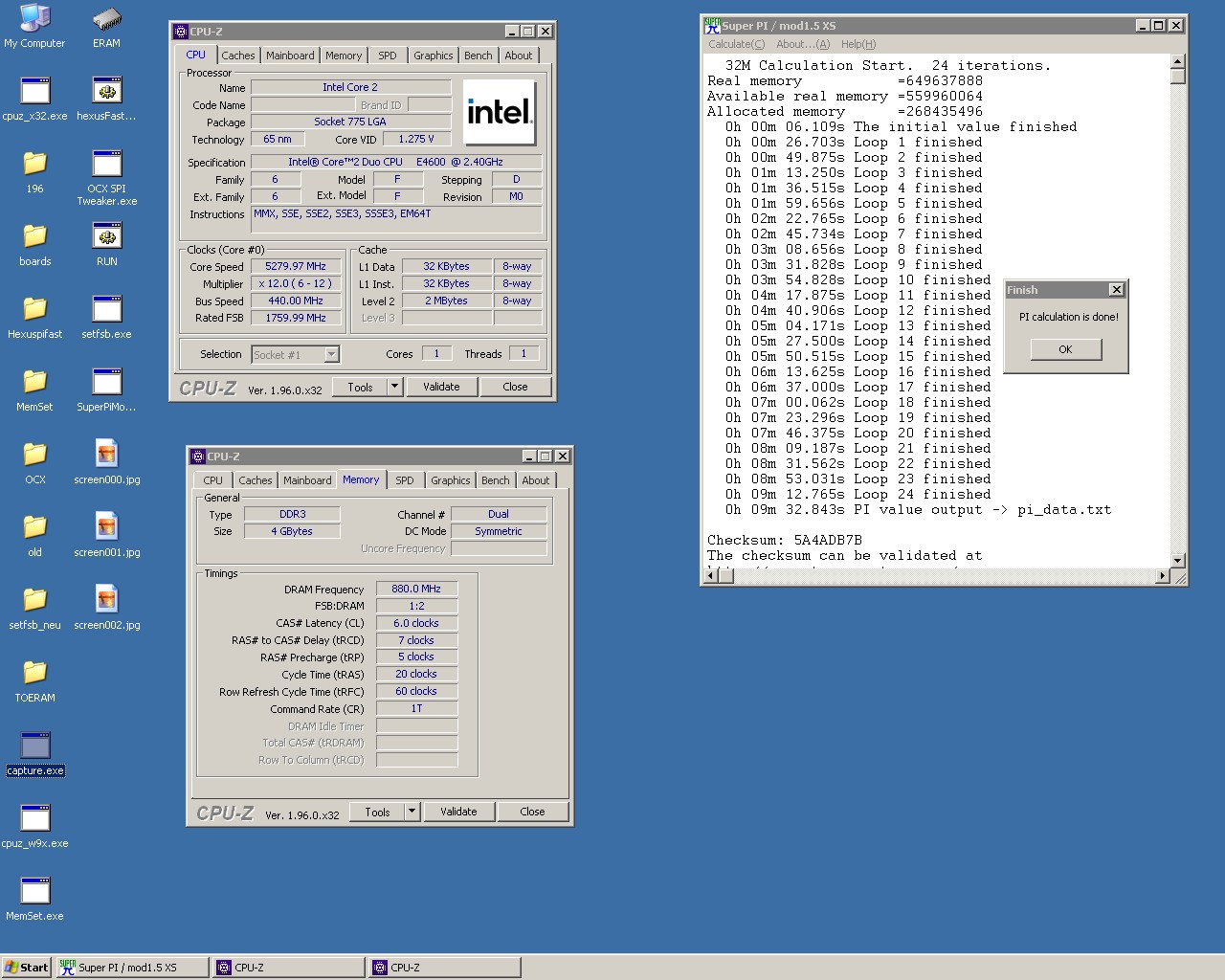Open Bench tab in lower CPU-Z window
The image size is (1225, 980).
pos(496,480)
